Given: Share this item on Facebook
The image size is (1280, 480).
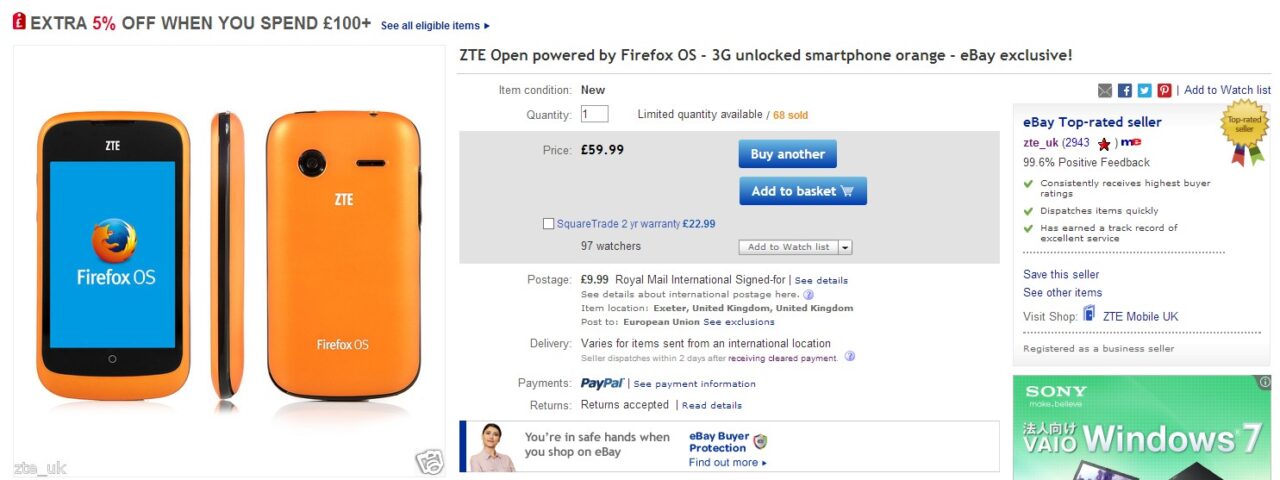Looking at the screenshot, I should pyautogui.click(x=1125, y=90).
